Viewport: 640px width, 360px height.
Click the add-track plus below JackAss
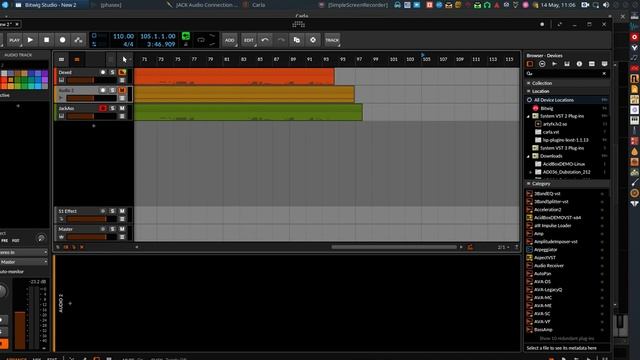[93, 126]
